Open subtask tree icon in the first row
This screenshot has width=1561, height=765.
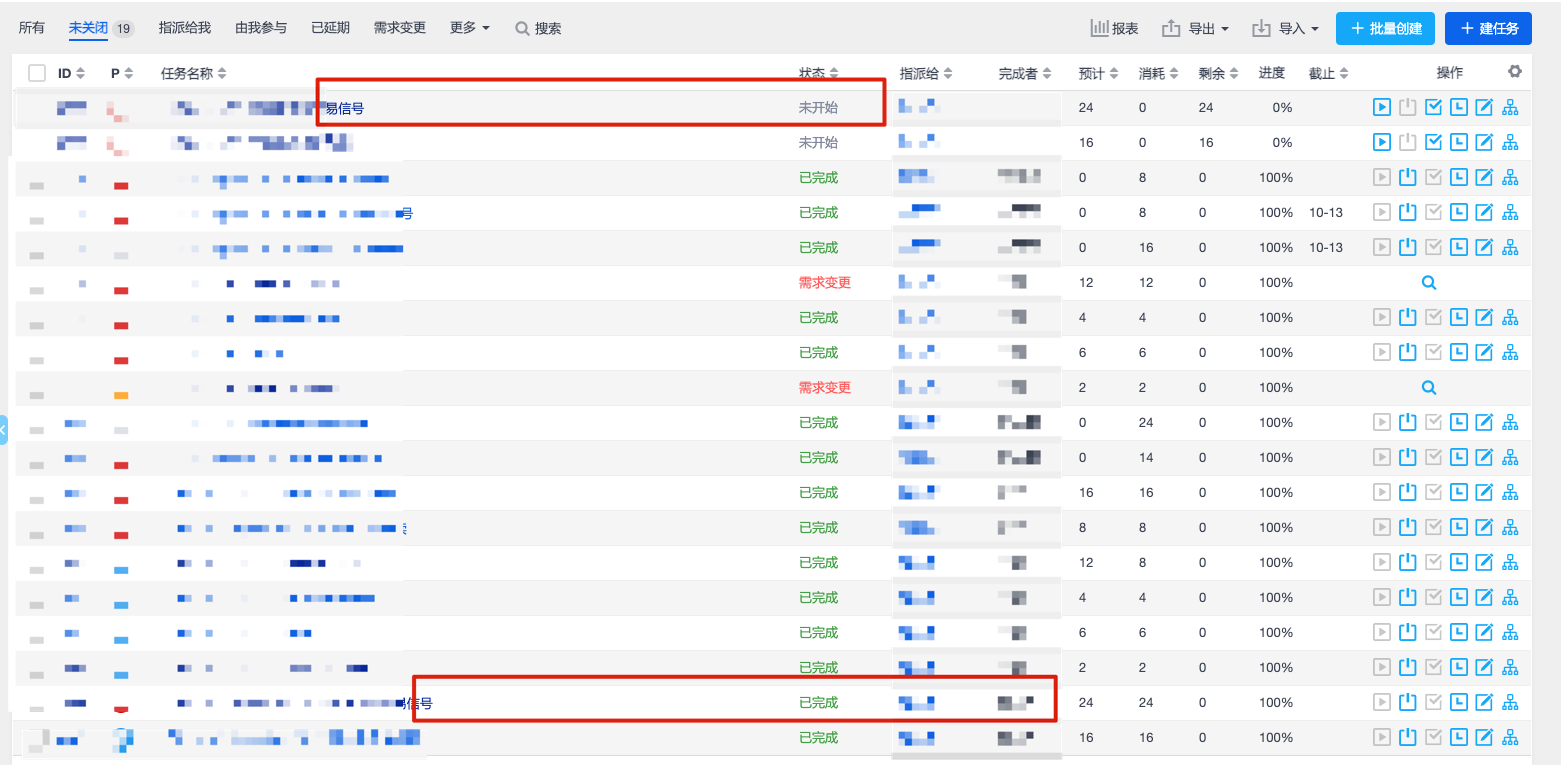1511,107
